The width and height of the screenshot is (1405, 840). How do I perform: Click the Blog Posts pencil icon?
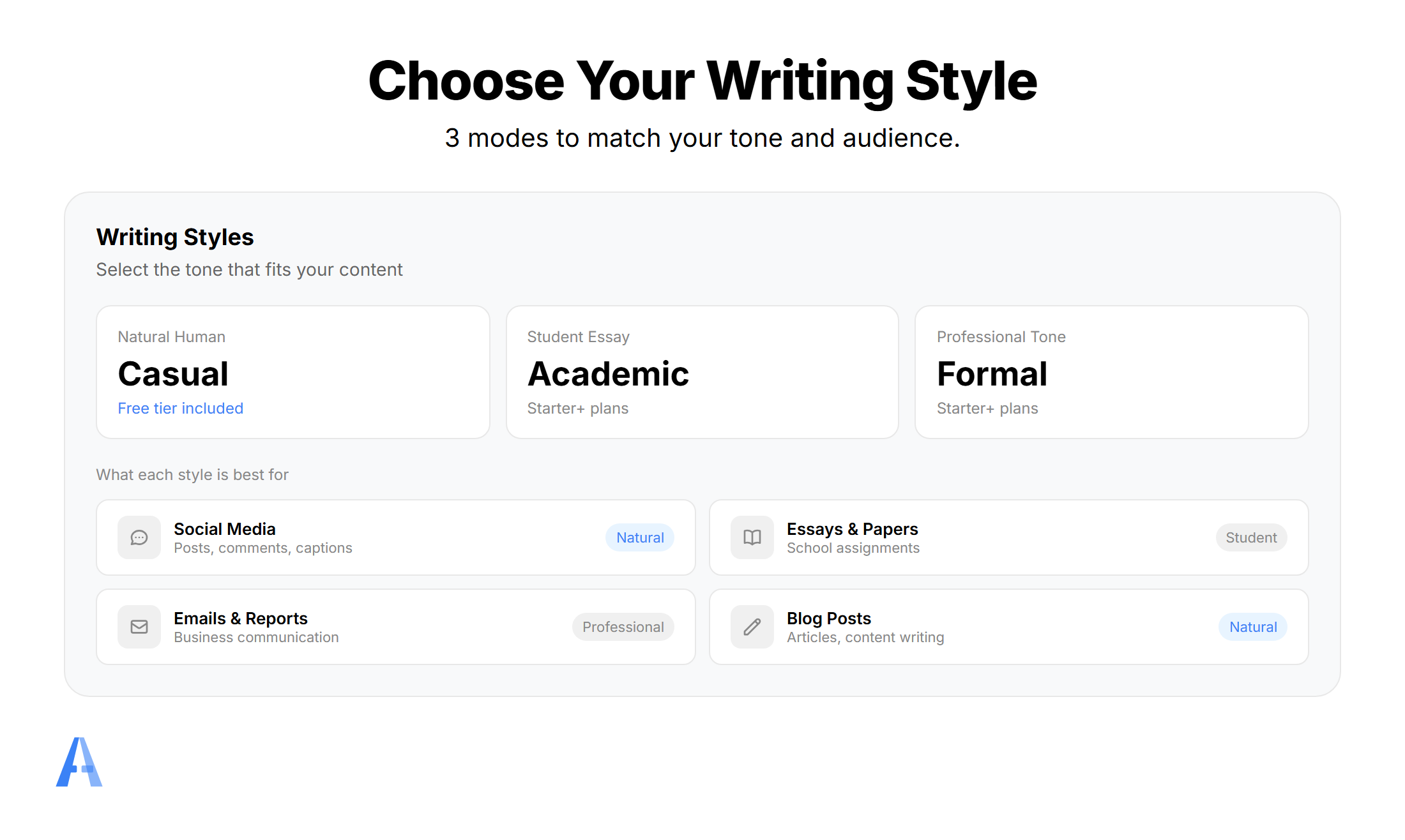(752, 627)
